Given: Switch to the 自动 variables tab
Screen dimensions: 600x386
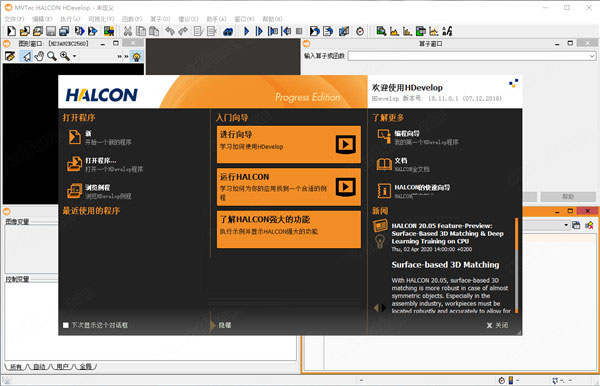Looking at the screenshot, I should click(x=39, y=366).
